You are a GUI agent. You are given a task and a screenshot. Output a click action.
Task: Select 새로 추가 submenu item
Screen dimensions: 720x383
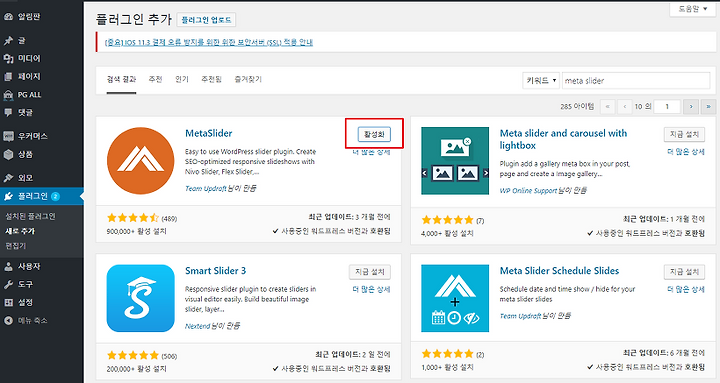20,231
